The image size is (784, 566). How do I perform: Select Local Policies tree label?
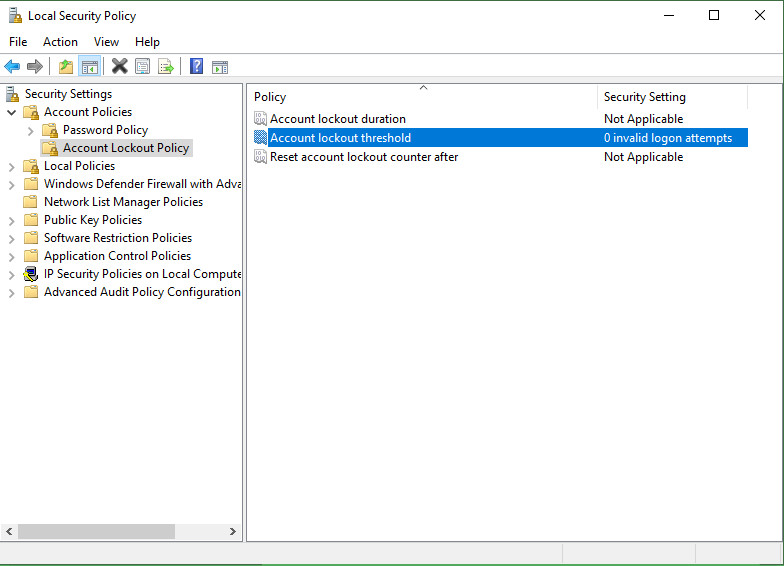80,166
